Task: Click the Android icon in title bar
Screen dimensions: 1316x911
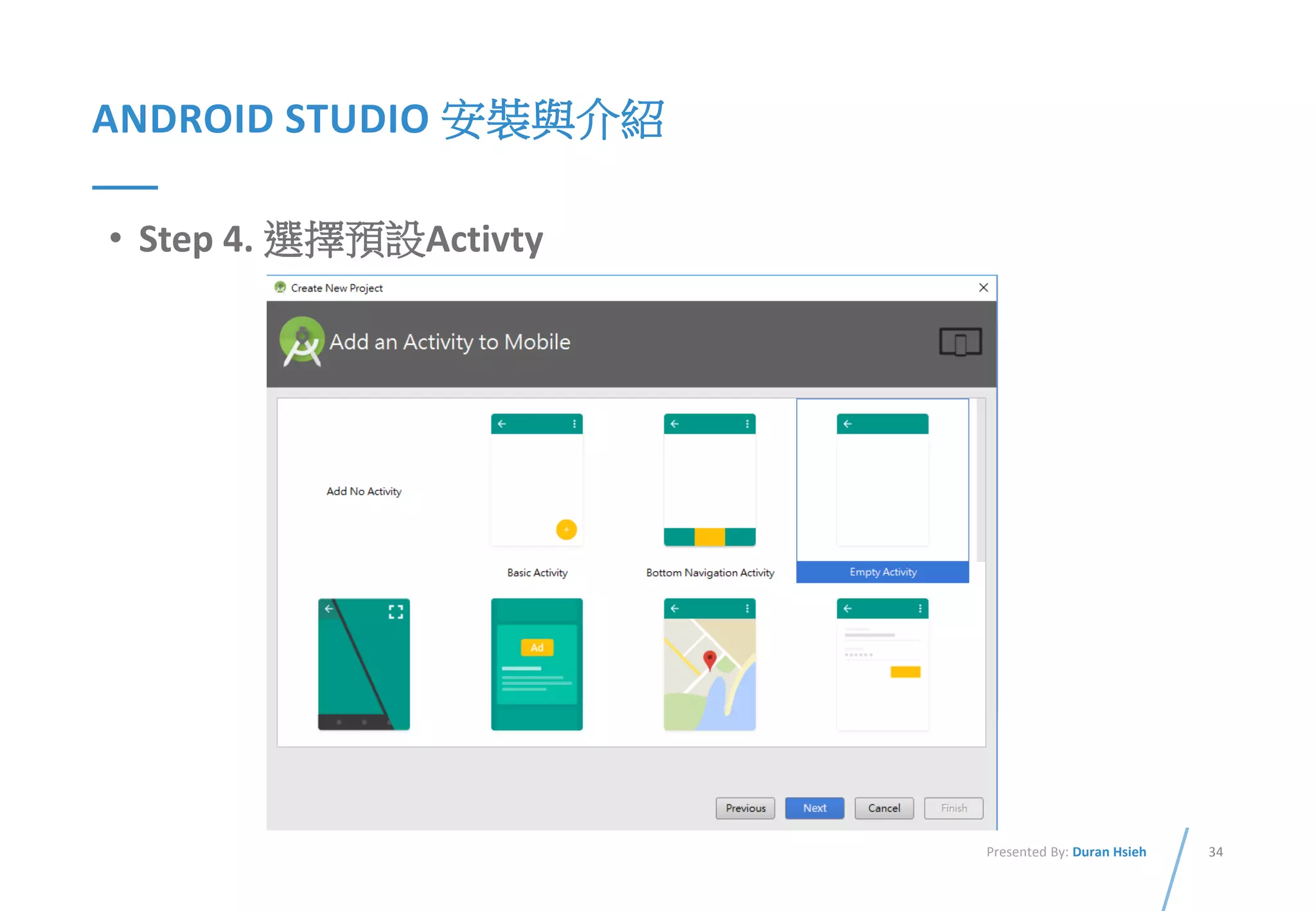Action: point(280,287)
